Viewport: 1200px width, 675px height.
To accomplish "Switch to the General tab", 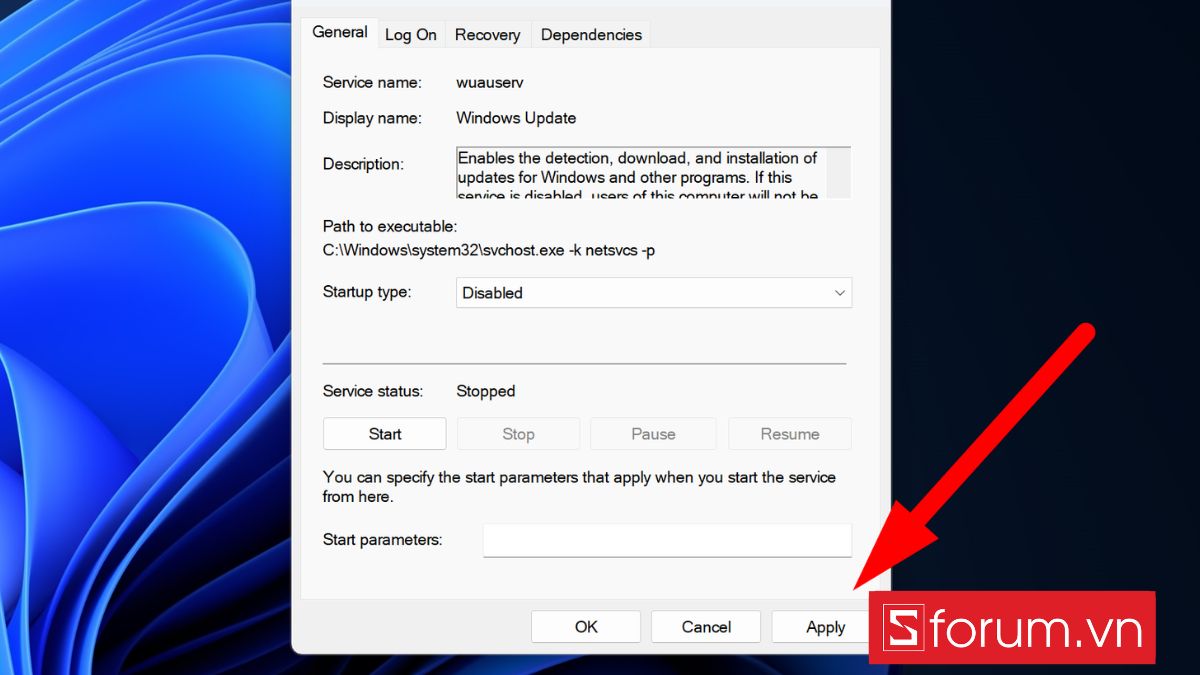I will point(340,32).
